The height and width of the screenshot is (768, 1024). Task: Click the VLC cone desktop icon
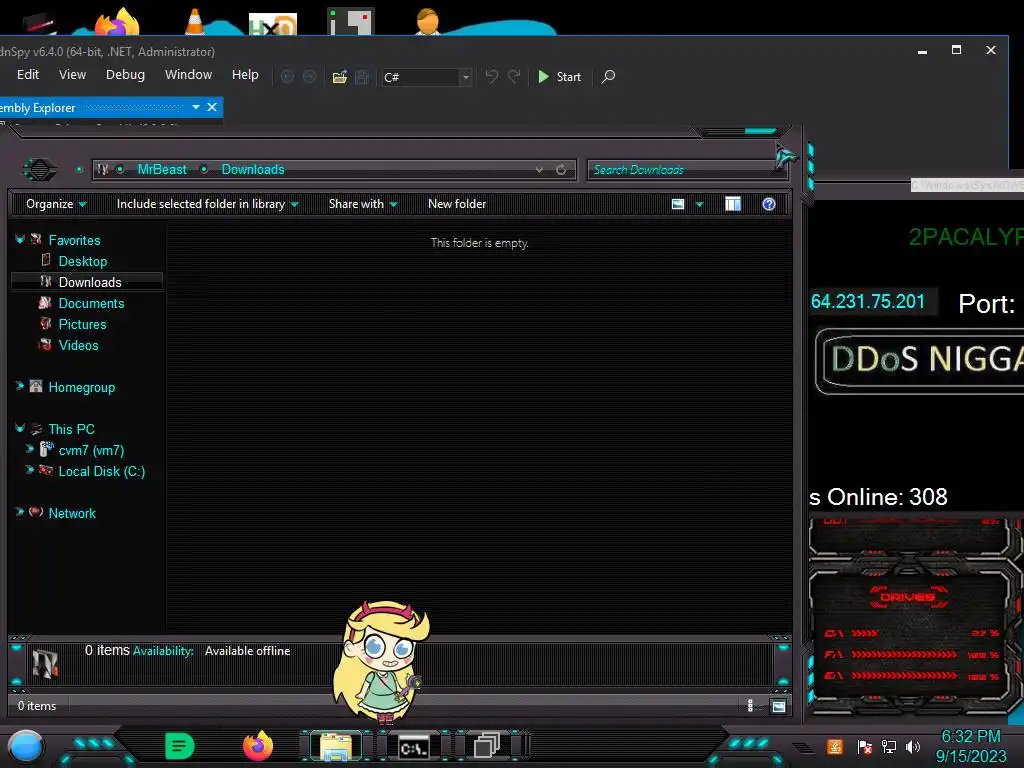tap(194, 20)
